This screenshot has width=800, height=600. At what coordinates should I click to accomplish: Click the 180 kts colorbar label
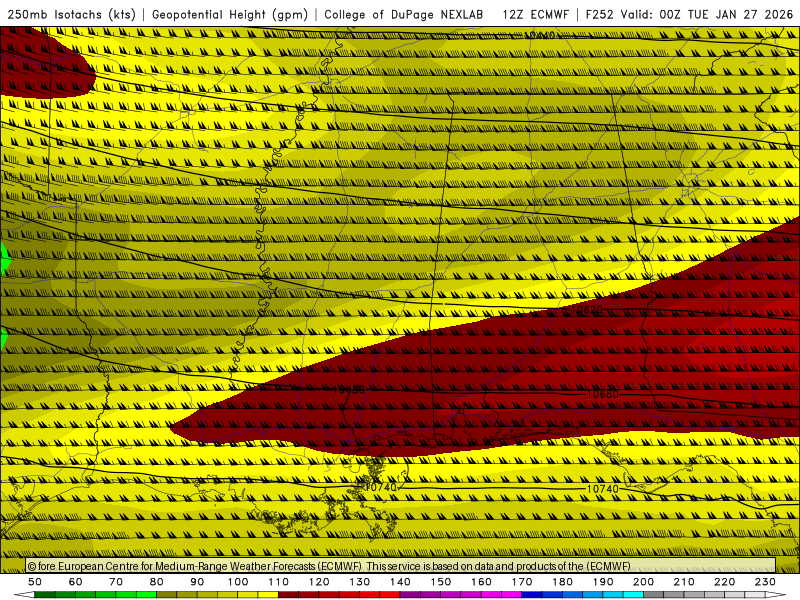562,582
